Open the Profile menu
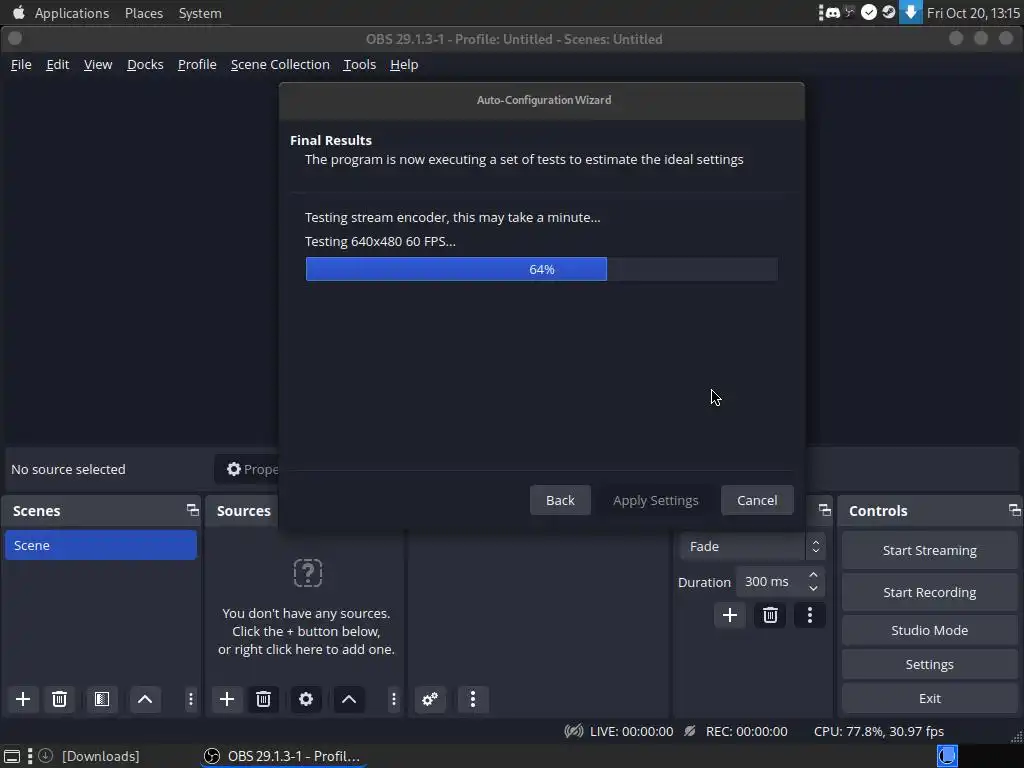1024x768 pixels. click(x=197, y=65)
